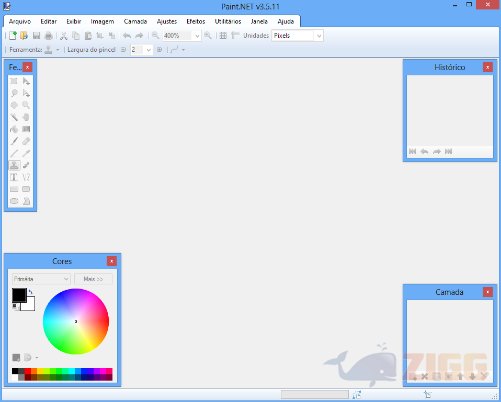Select the Pencil tool
501x402 pixels.
[x=14, y=153]
